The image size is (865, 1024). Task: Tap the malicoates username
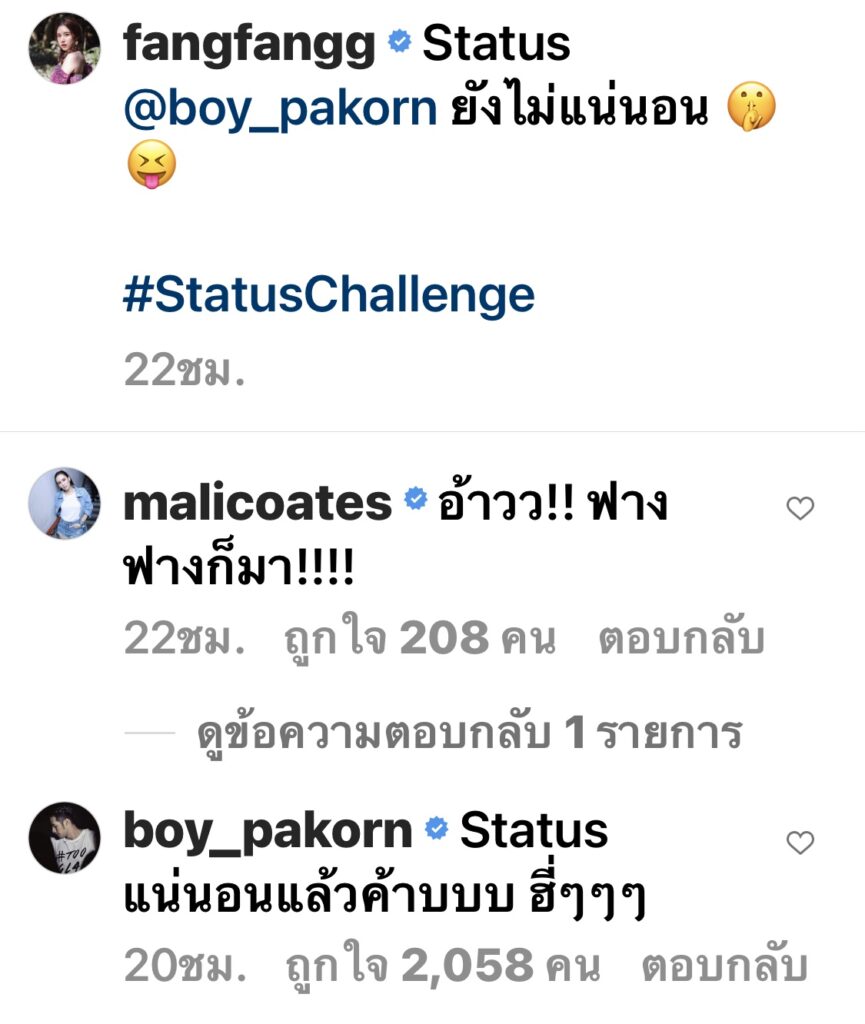pos(257,504)
